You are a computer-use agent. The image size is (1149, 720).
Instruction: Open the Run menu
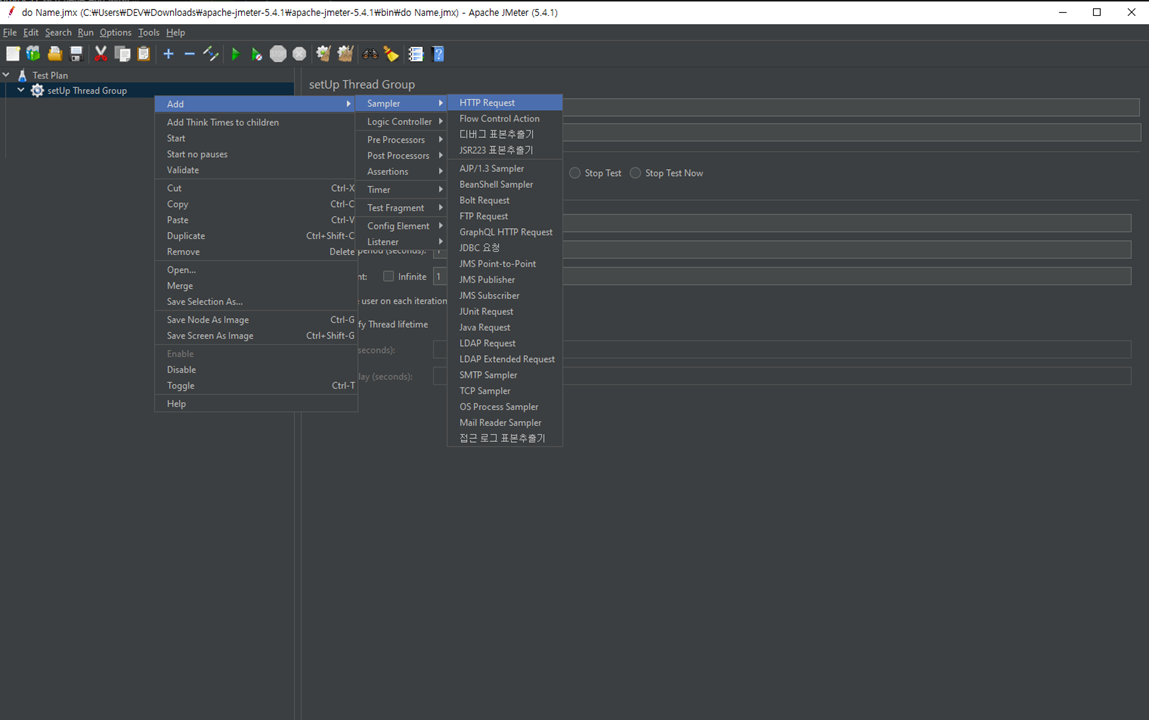[x=86, y=32]
